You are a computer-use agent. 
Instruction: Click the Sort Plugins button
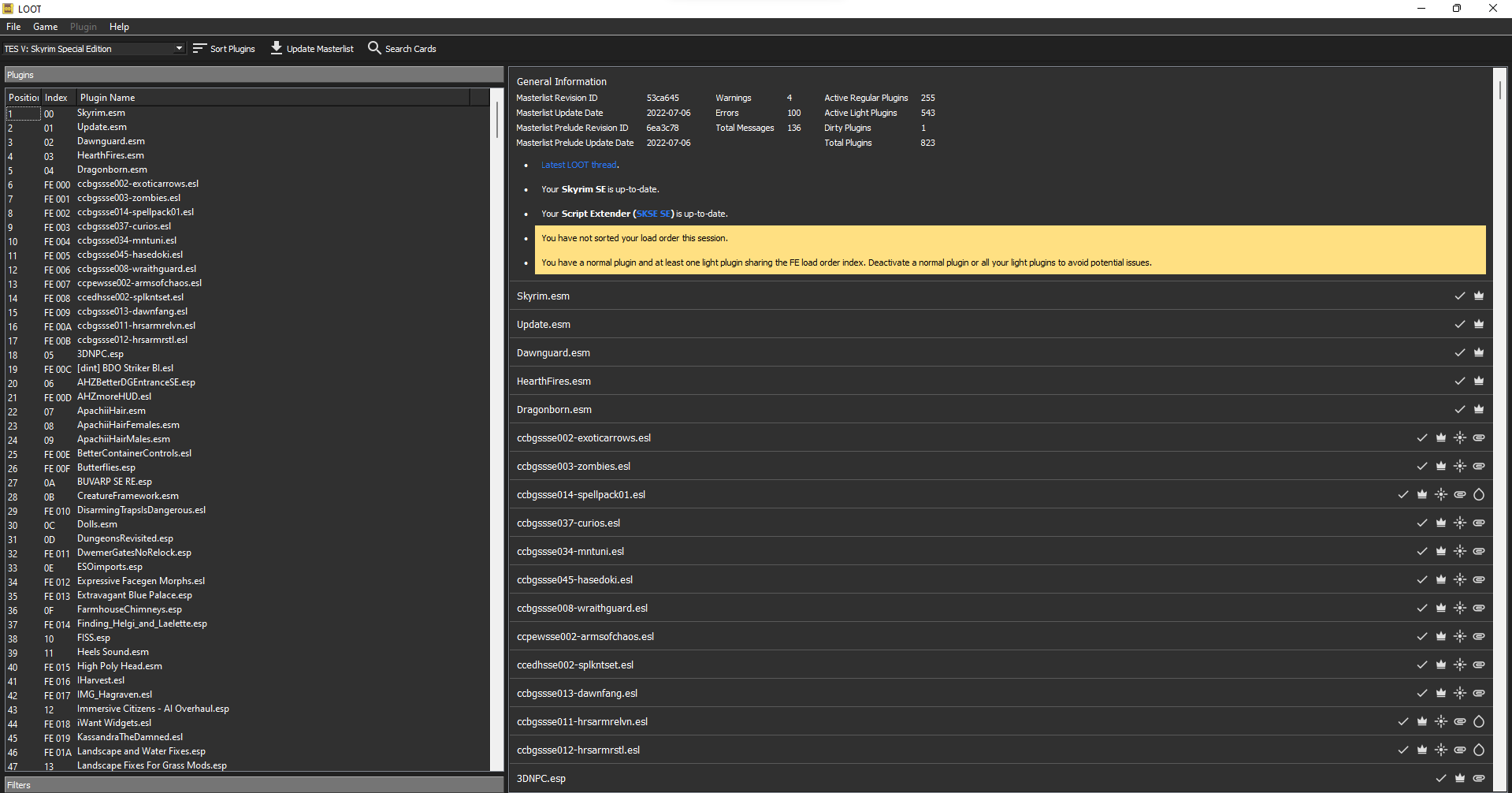[x=225, y=49]
